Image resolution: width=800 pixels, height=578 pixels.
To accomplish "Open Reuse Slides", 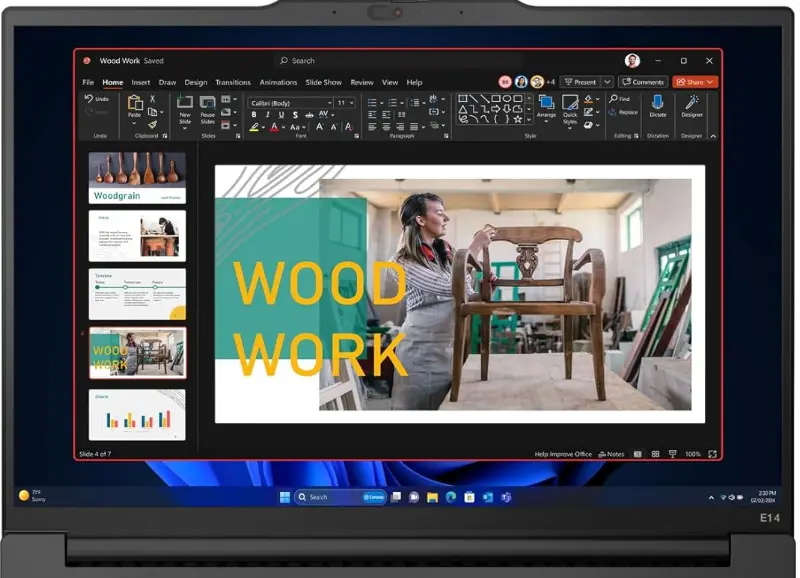I will (x=208, y=112).
